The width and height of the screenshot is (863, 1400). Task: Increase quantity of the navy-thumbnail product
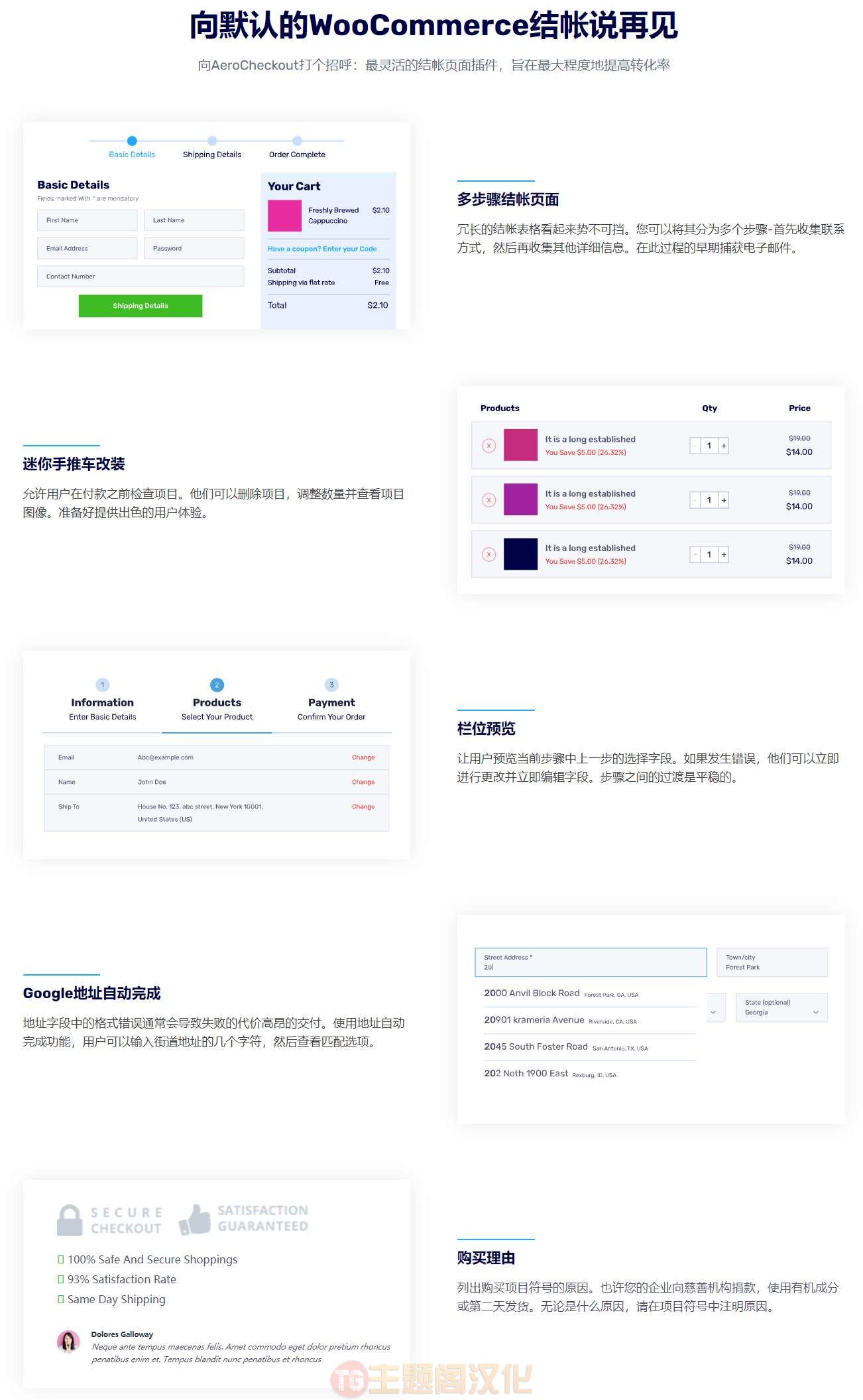724,554
